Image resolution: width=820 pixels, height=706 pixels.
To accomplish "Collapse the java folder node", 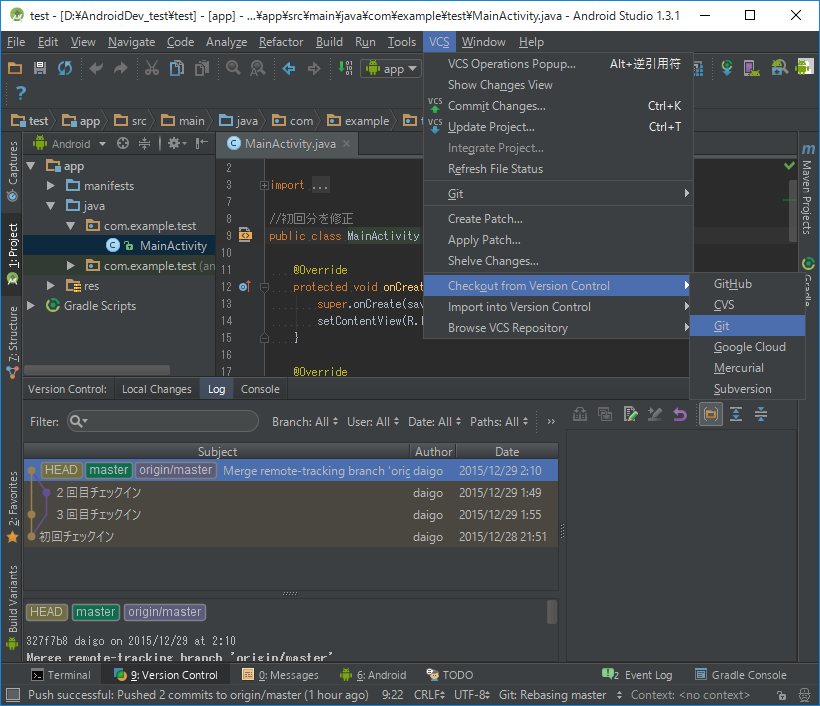I will [x=51, y=206].
